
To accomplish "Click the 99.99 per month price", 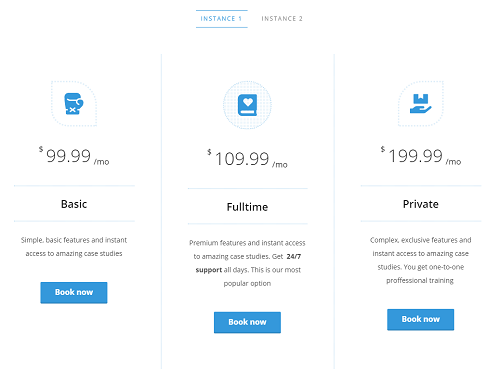I will tap(74, 156).
